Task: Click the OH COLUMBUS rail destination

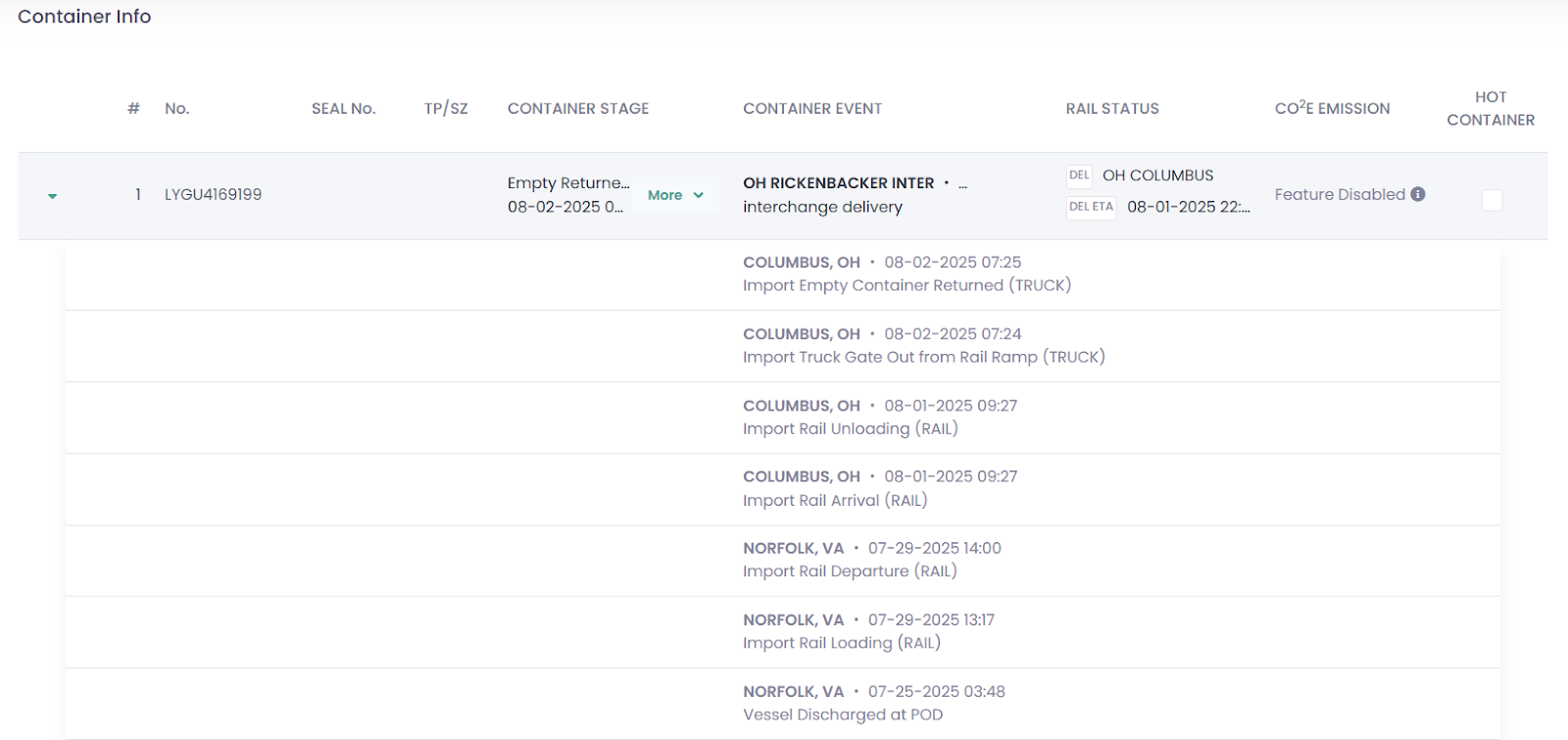Action: 1157,175
